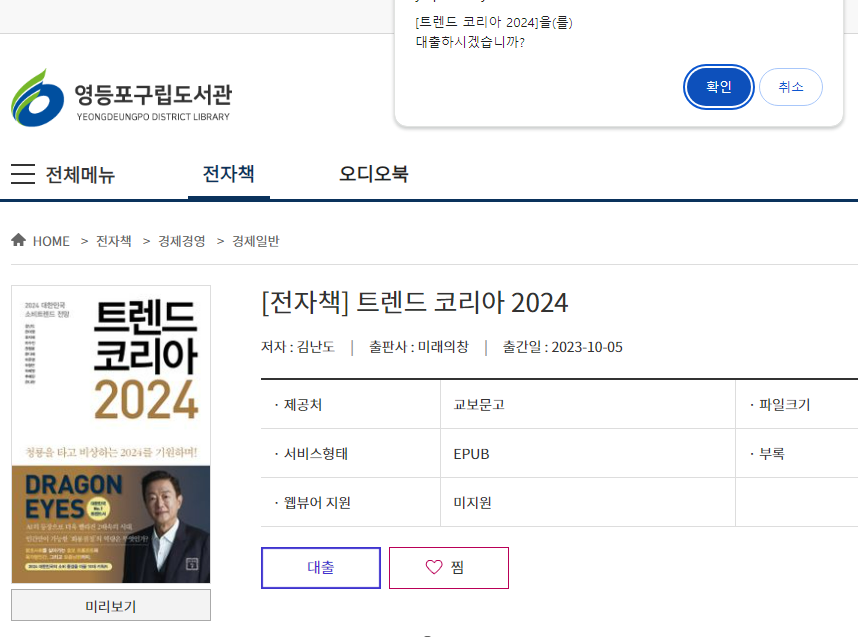Borrow the book with 대출 button
Viewport: 858px width, 637px height.
(x=321, y=567)
